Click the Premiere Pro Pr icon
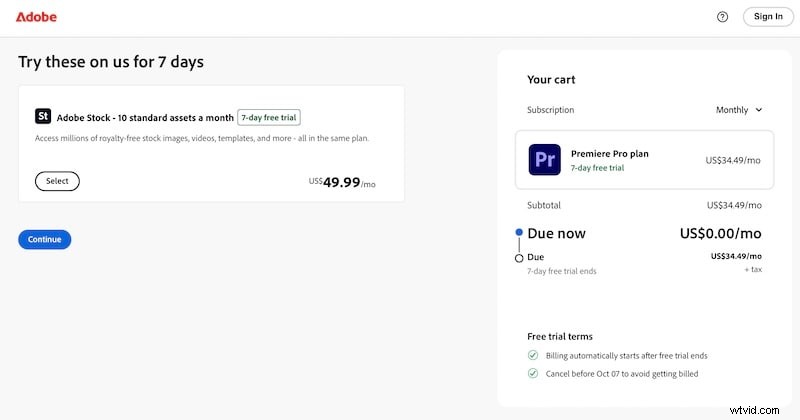 coord(546,160)
